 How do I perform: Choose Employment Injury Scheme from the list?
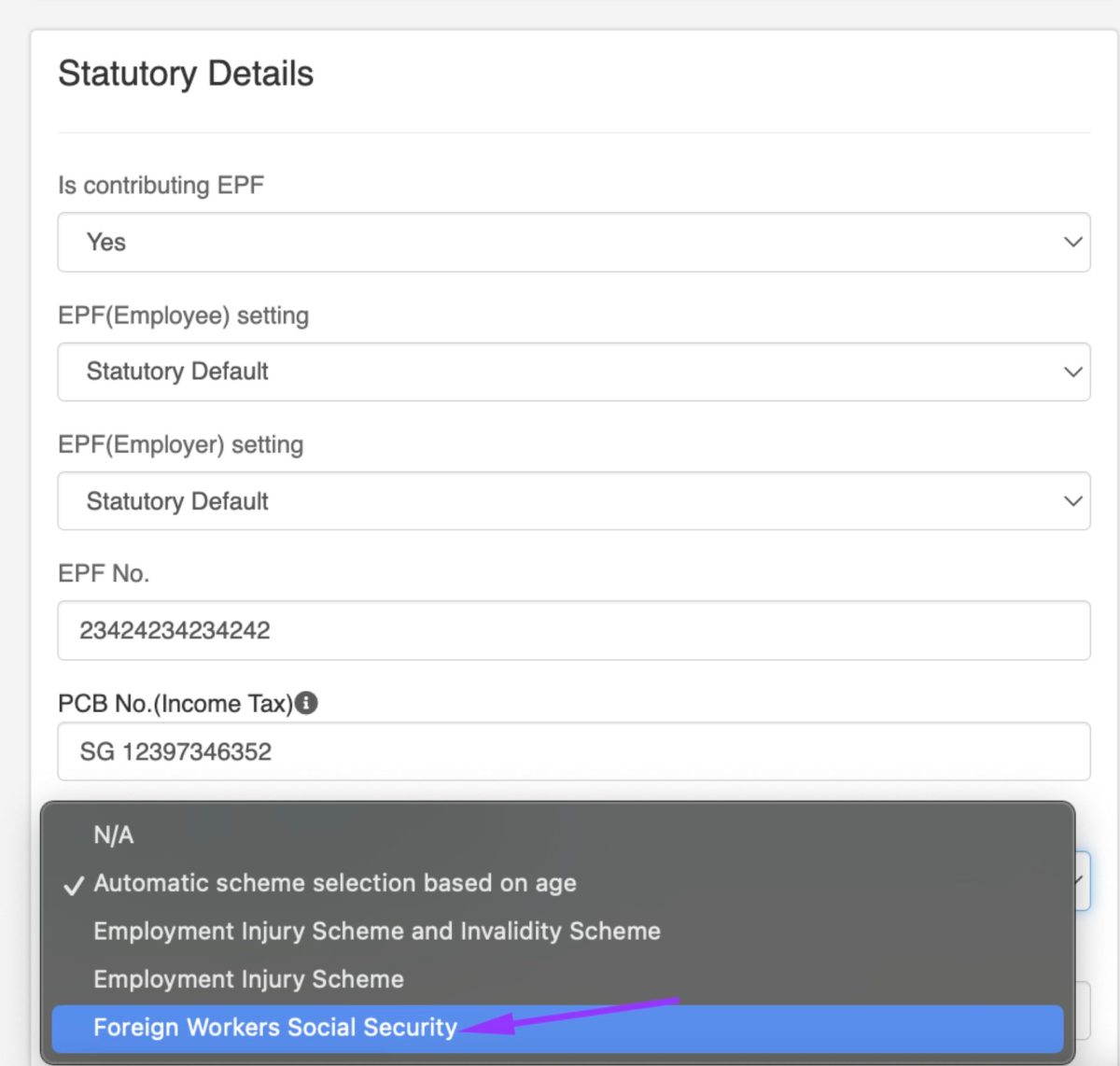[x=248, y=979]
